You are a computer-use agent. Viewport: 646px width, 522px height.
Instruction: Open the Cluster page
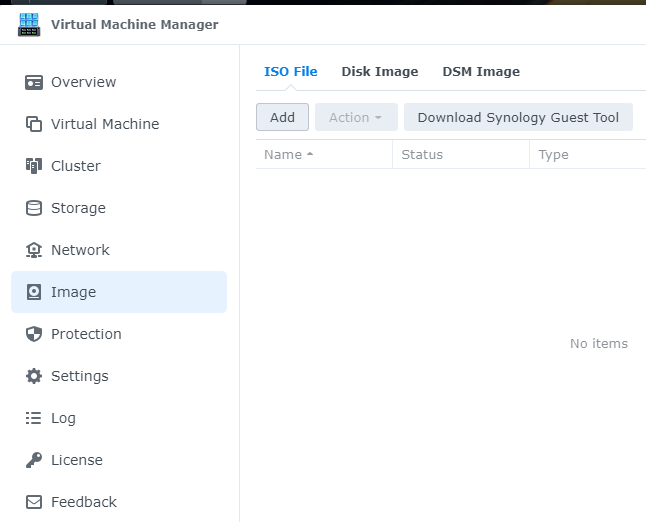click(119, 166)
